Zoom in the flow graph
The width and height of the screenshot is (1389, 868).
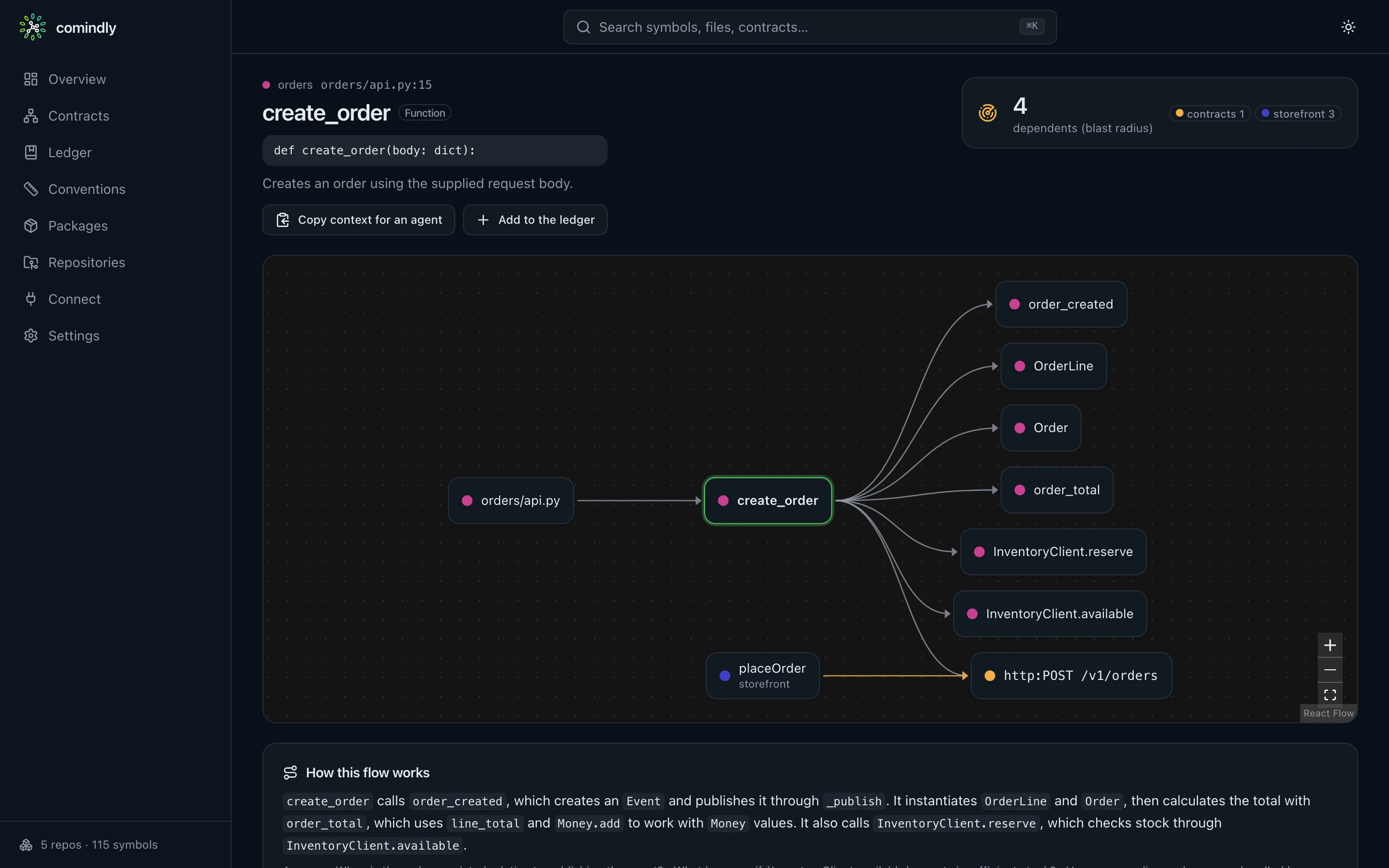[1330, 645]
